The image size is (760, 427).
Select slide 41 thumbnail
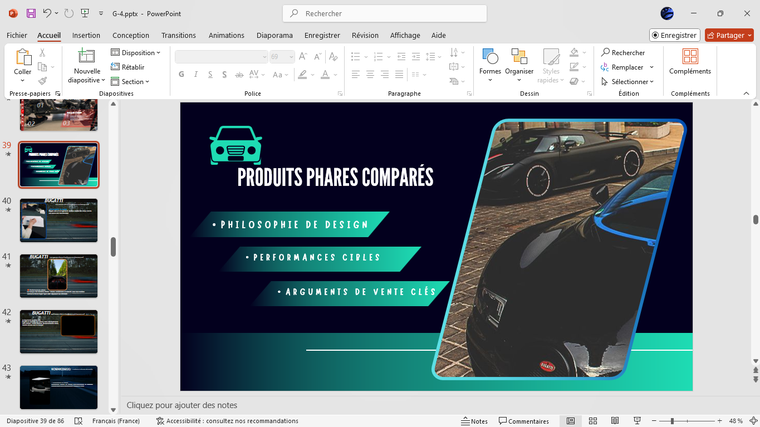pos(59,275)
